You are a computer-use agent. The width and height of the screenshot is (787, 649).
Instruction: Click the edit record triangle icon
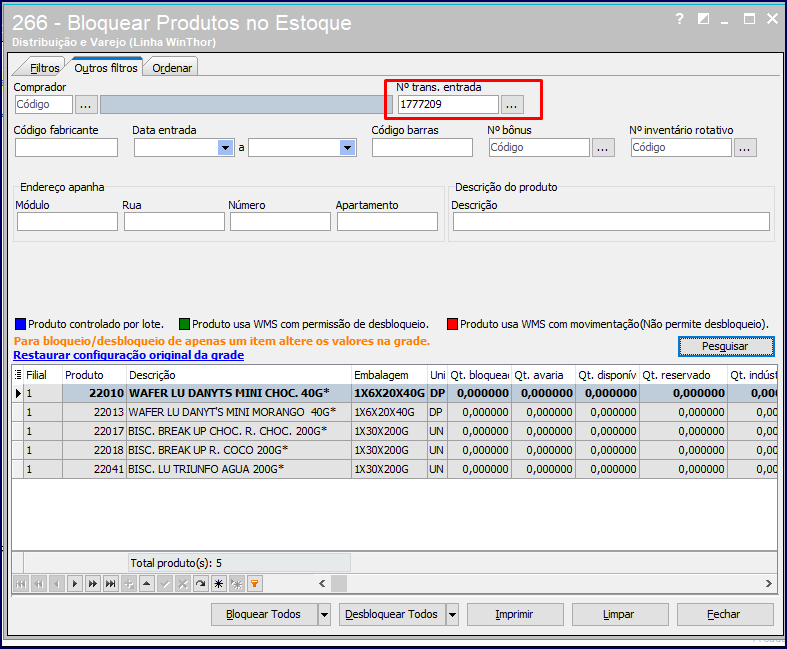pos(147,584)
